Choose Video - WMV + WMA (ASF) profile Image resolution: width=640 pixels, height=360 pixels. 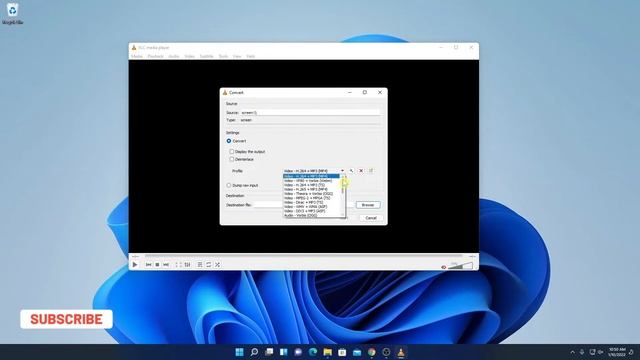311,207
